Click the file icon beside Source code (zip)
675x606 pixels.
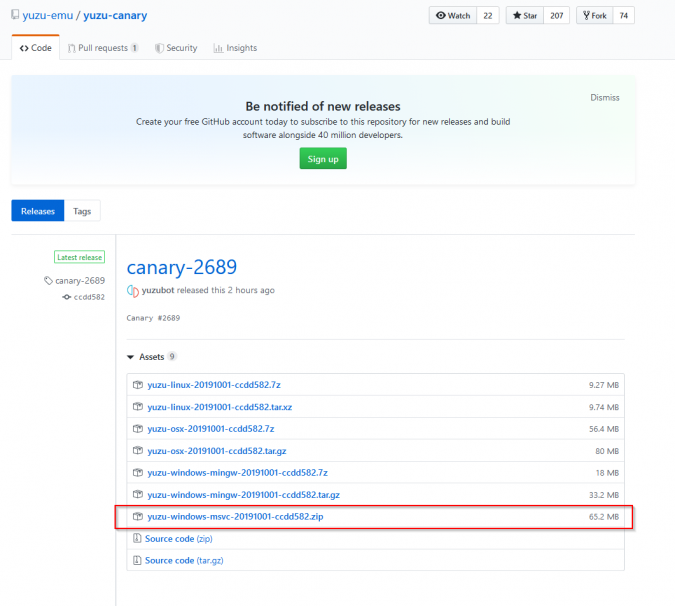(137, 538)
